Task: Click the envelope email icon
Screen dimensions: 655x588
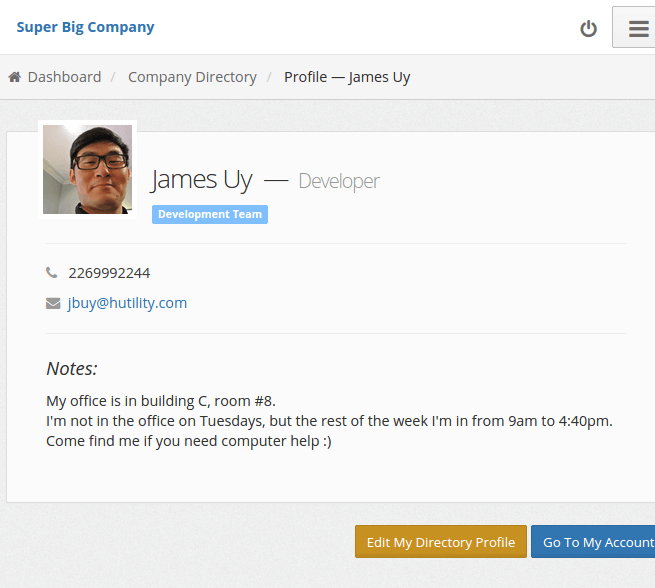Action: pyautogui.click(x=53, y=303)
